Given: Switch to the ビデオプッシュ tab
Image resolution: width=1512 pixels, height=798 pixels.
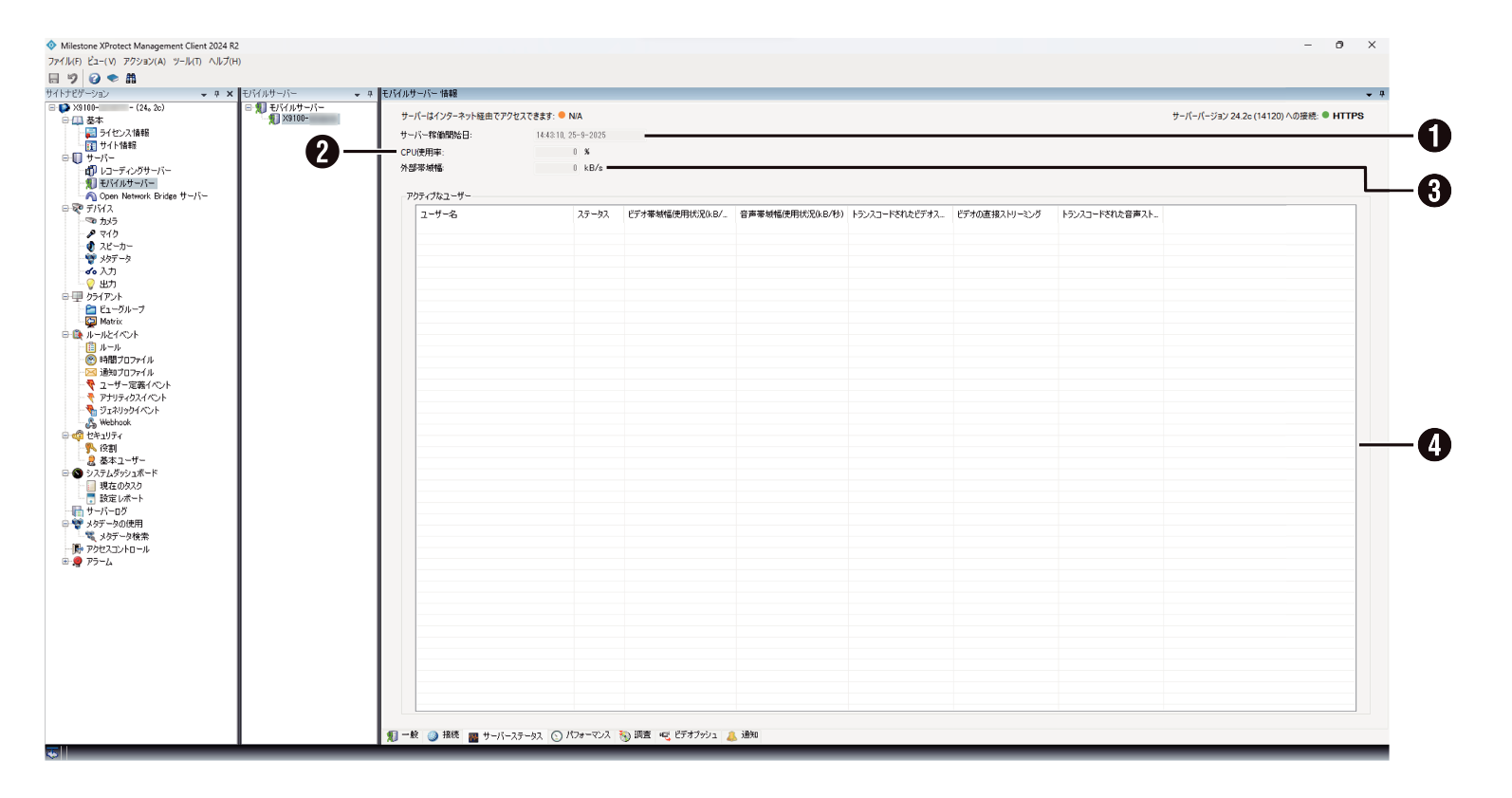Looking at the screenshot, I should tap(689, 735).
